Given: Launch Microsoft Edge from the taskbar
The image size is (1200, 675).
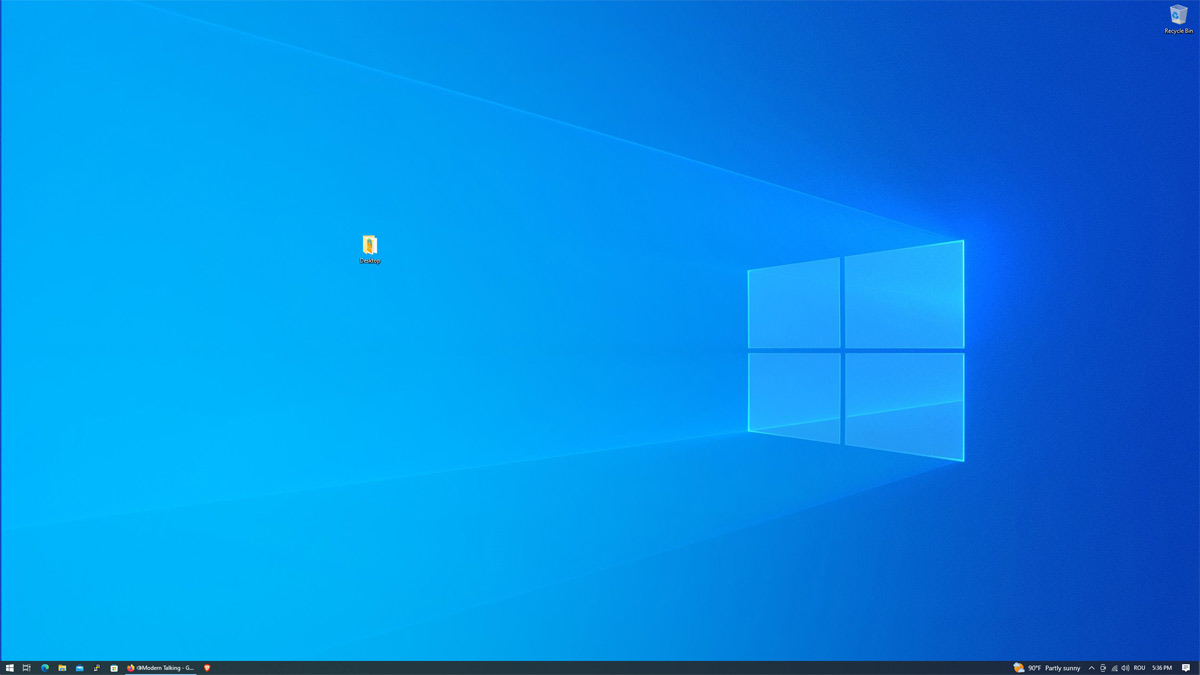Looking at the screenshot, I should tap(44, 667).
